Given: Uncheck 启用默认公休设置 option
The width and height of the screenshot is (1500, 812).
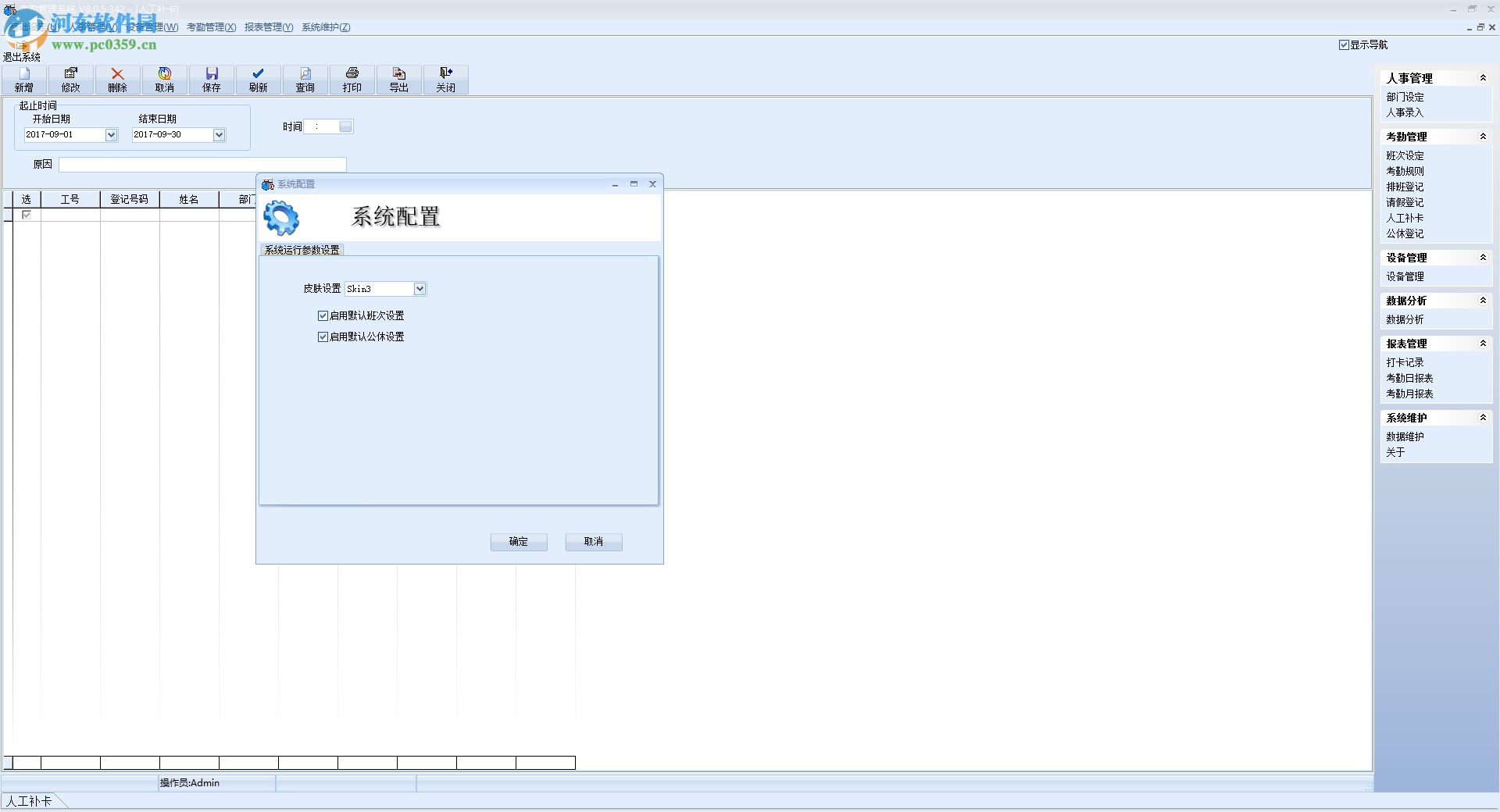Looking at the screenshot, I should pos(323,337).
